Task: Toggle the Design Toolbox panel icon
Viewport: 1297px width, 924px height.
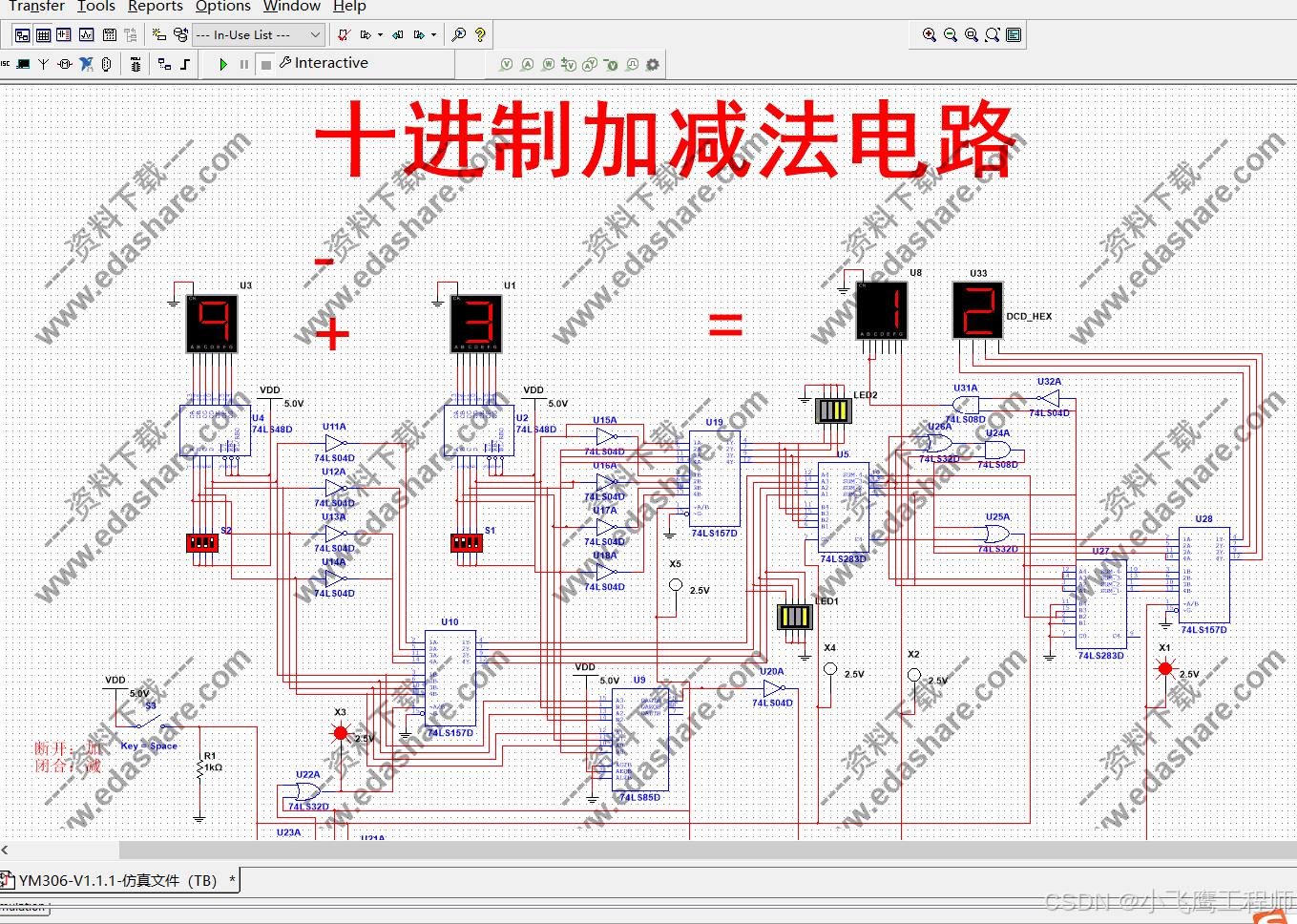Action: (22, 35)
